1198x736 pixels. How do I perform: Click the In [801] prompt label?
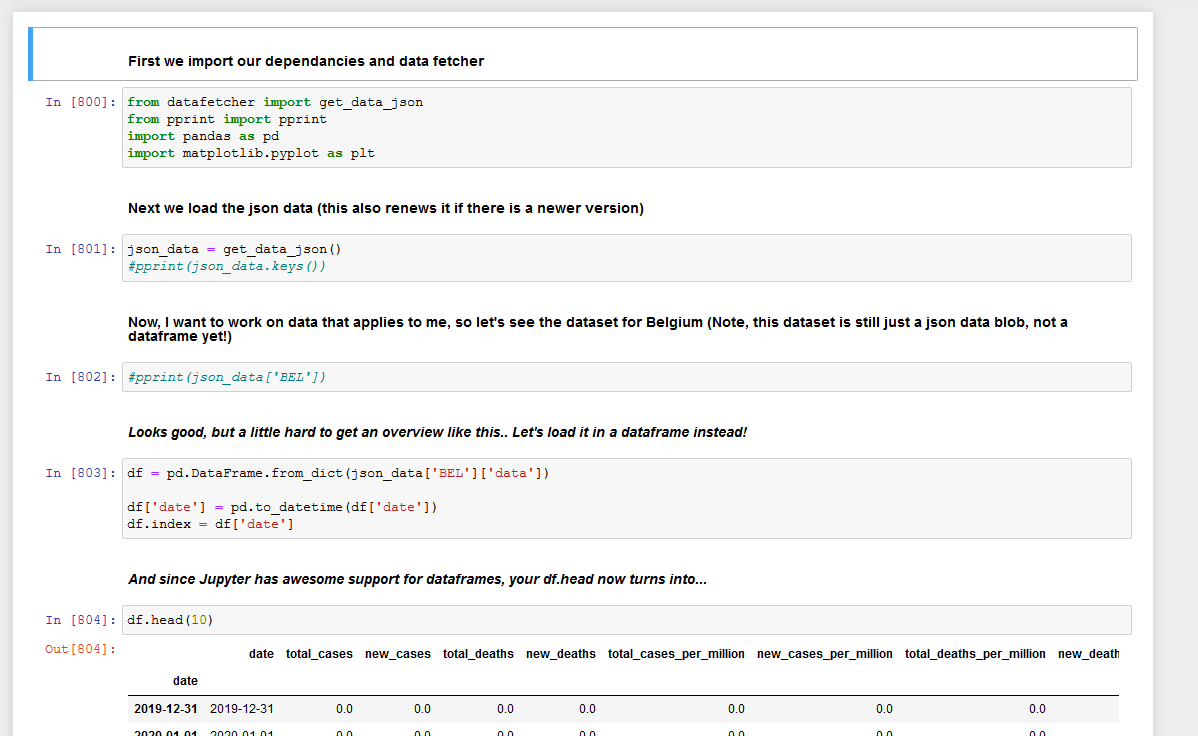point(81,249)
